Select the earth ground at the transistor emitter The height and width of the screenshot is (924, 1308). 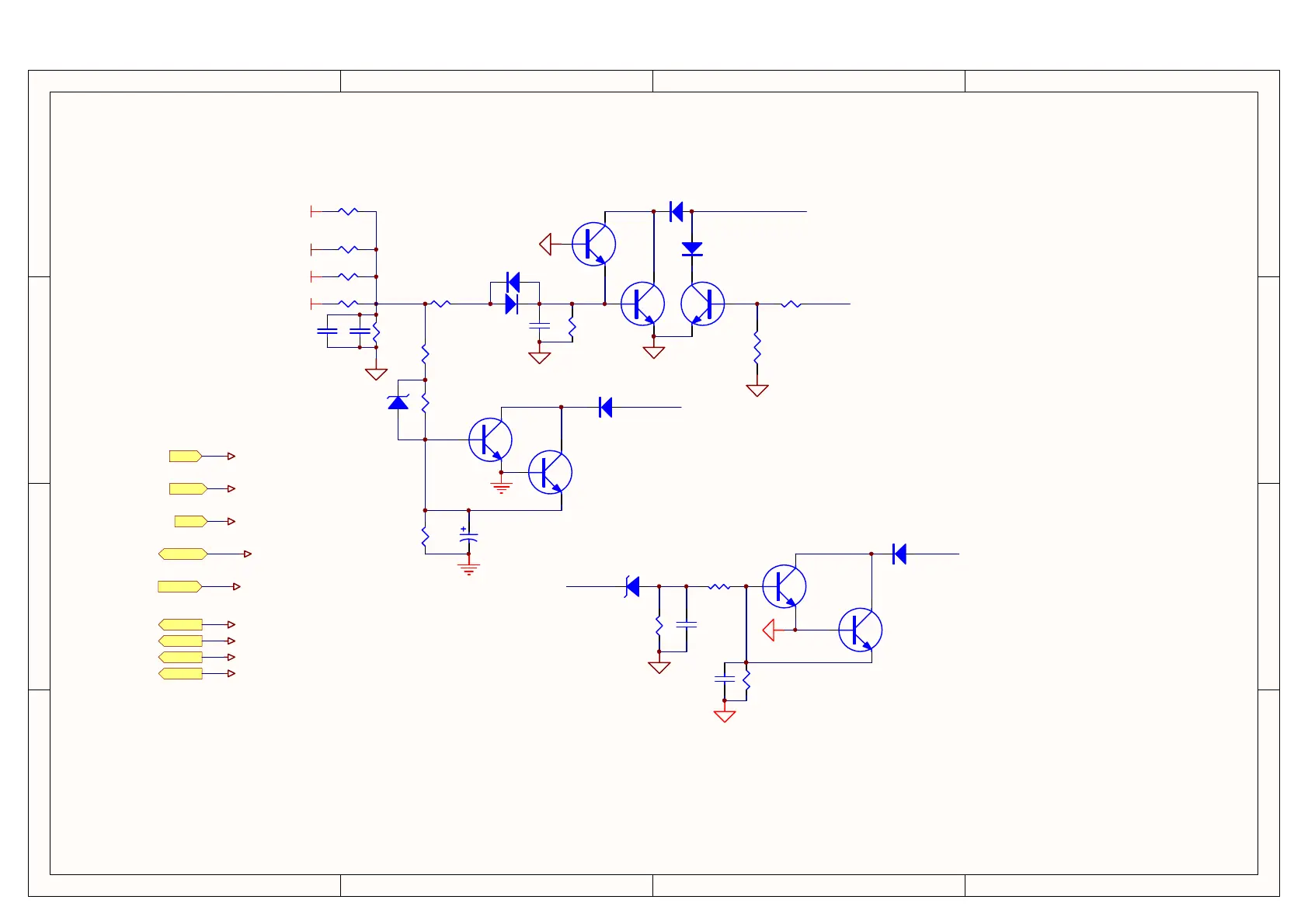click(x=502, y=488)
